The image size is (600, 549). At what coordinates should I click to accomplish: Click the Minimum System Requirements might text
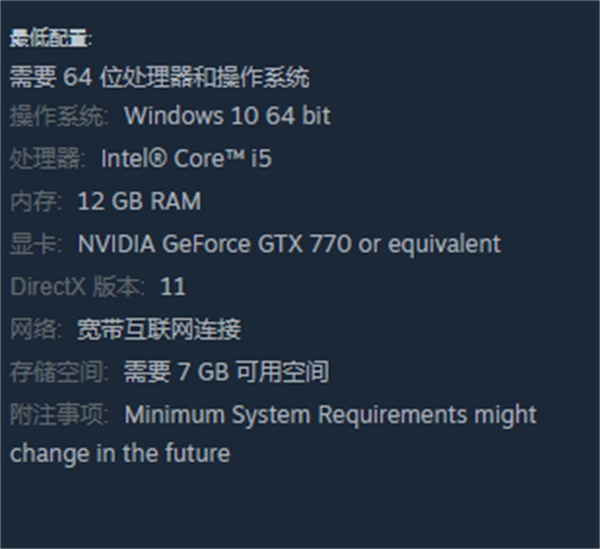pyautogui.click(x=331, y=415)
